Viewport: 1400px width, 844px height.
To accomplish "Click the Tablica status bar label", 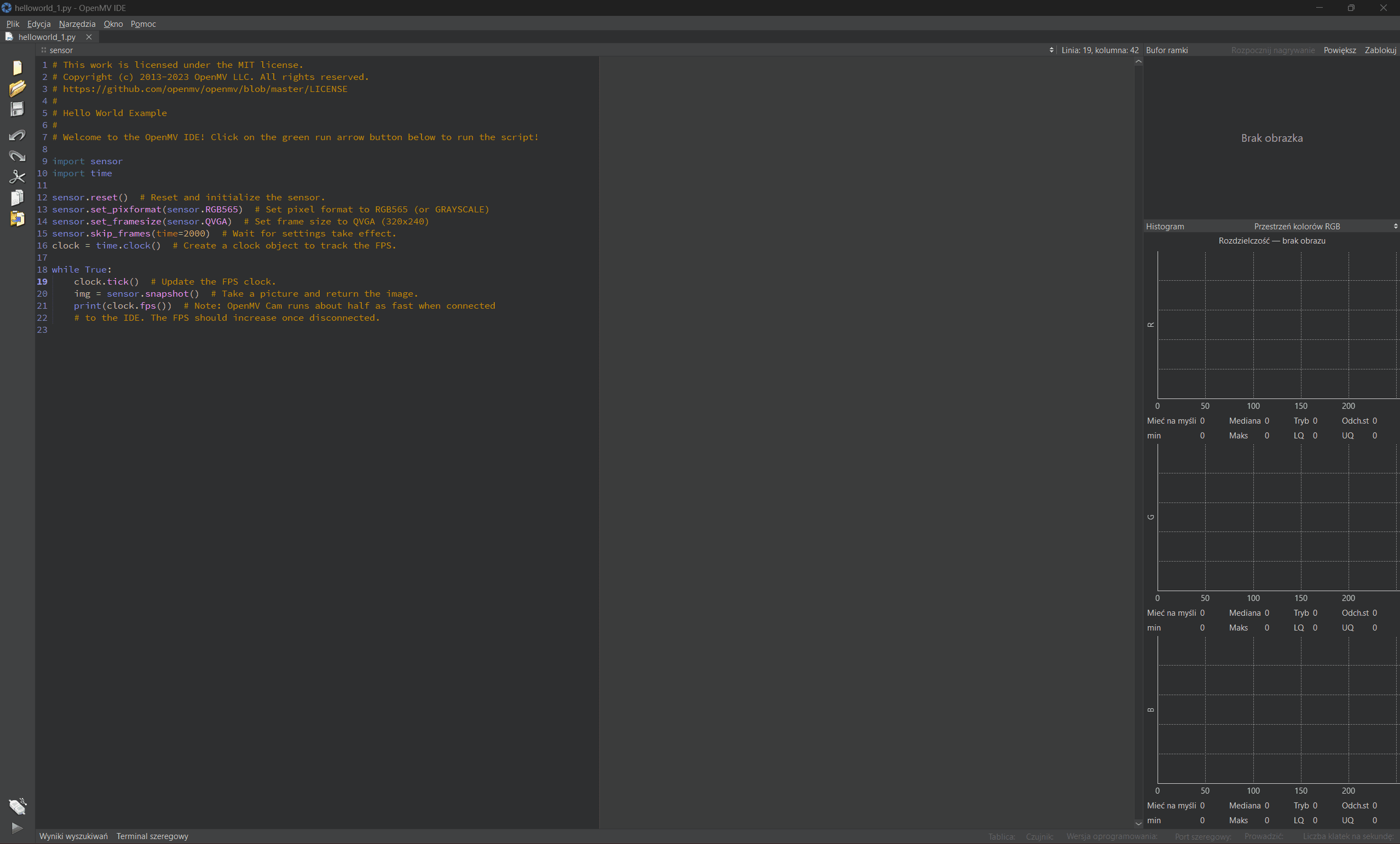I will point(1001,837).
